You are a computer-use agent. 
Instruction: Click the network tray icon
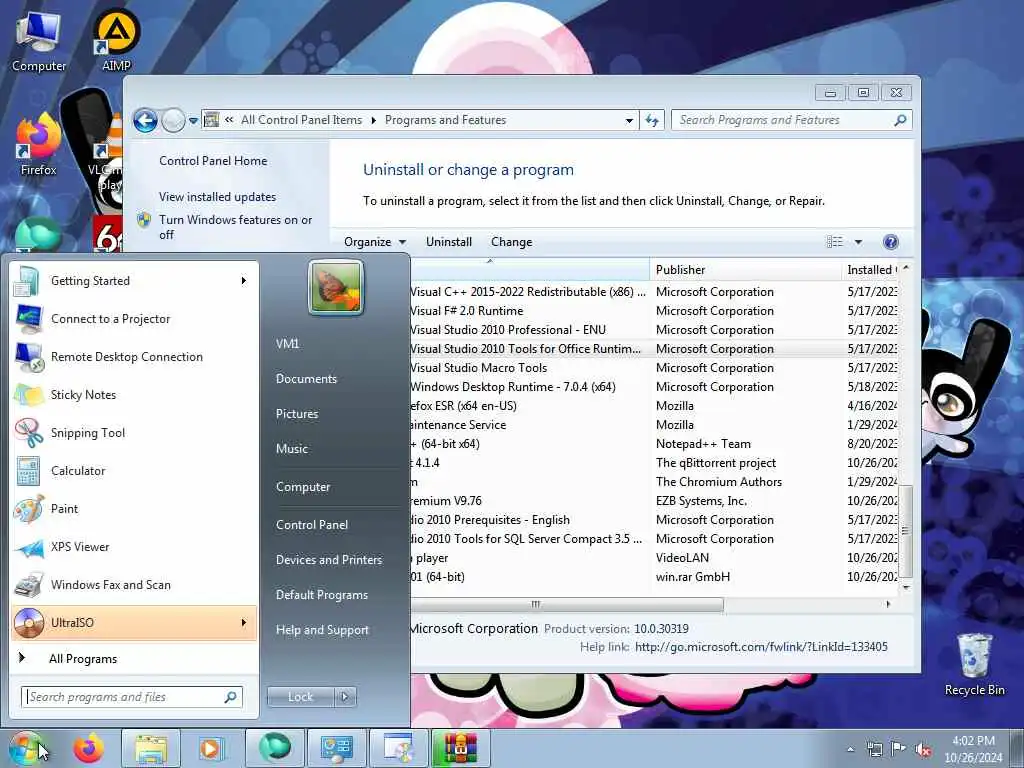[874, 749]
